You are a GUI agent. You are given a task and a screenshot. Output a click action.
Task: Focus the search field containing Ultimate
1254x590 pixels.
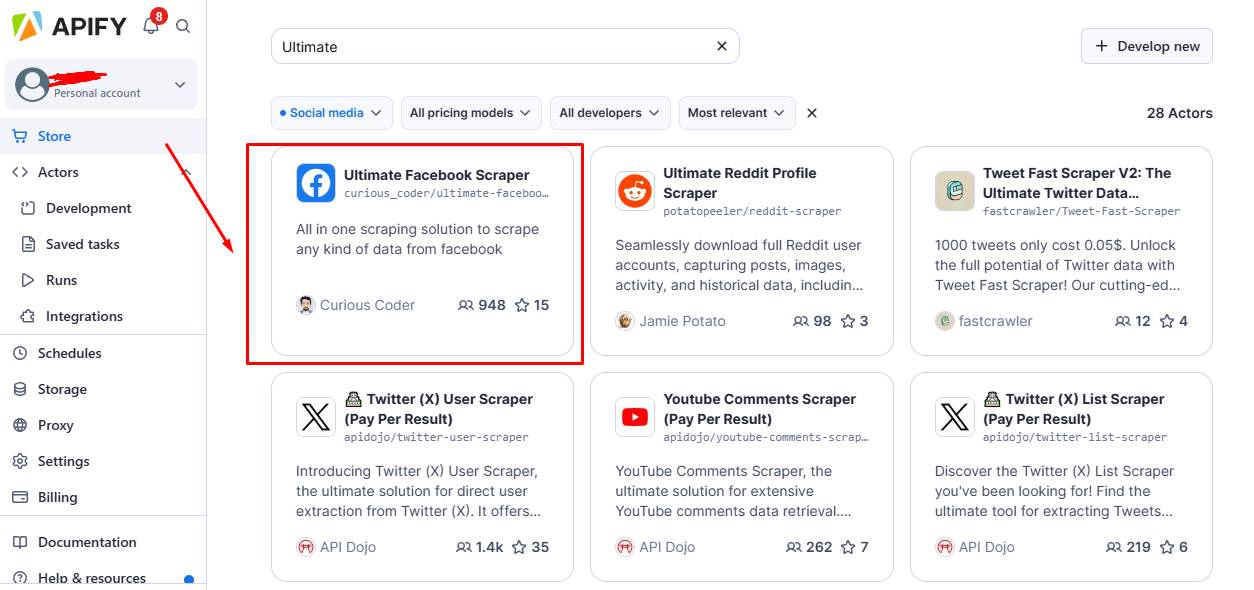tap(505, 46)
